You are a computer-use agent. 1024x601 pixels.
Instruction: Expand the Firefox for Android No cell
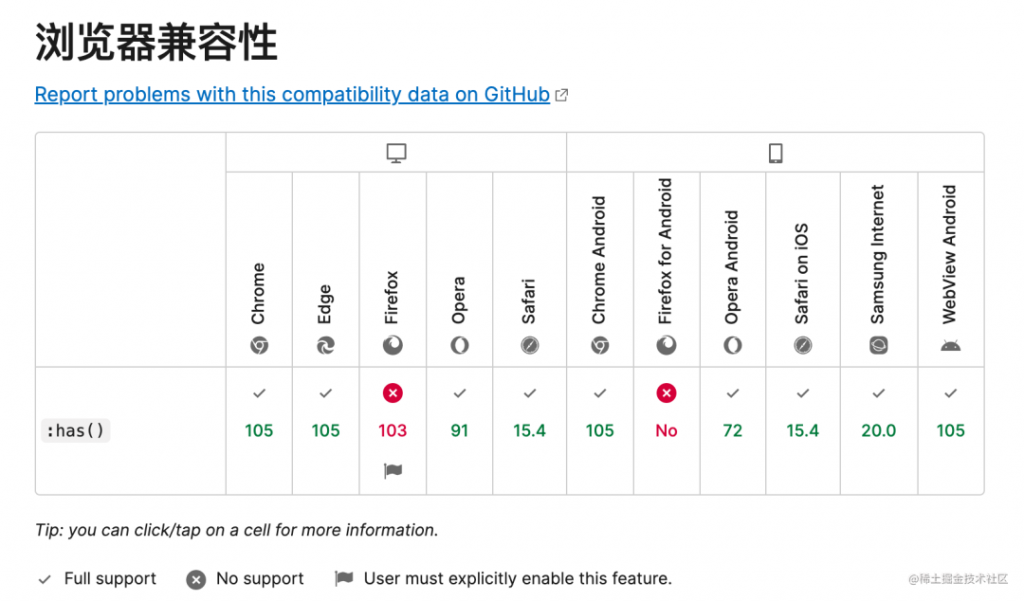coord(666,430)
